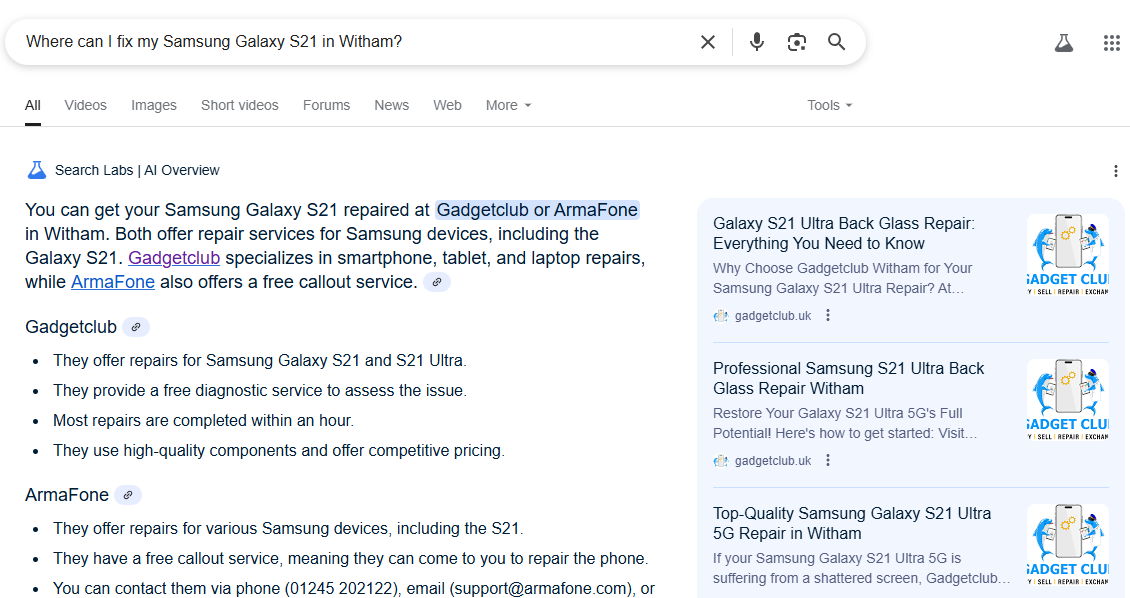Click bullet 'repairs for various Samsung devices'
Image resolution: width=1130 pixels, height=598 pixels.
point(288,528)
